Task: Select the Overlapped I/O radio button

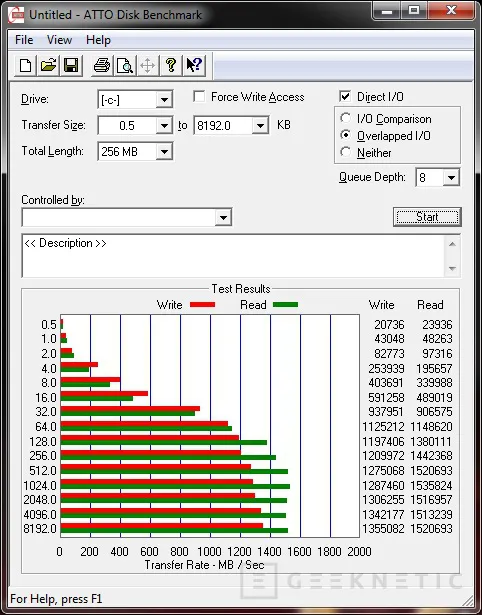Action: (346, 135)
